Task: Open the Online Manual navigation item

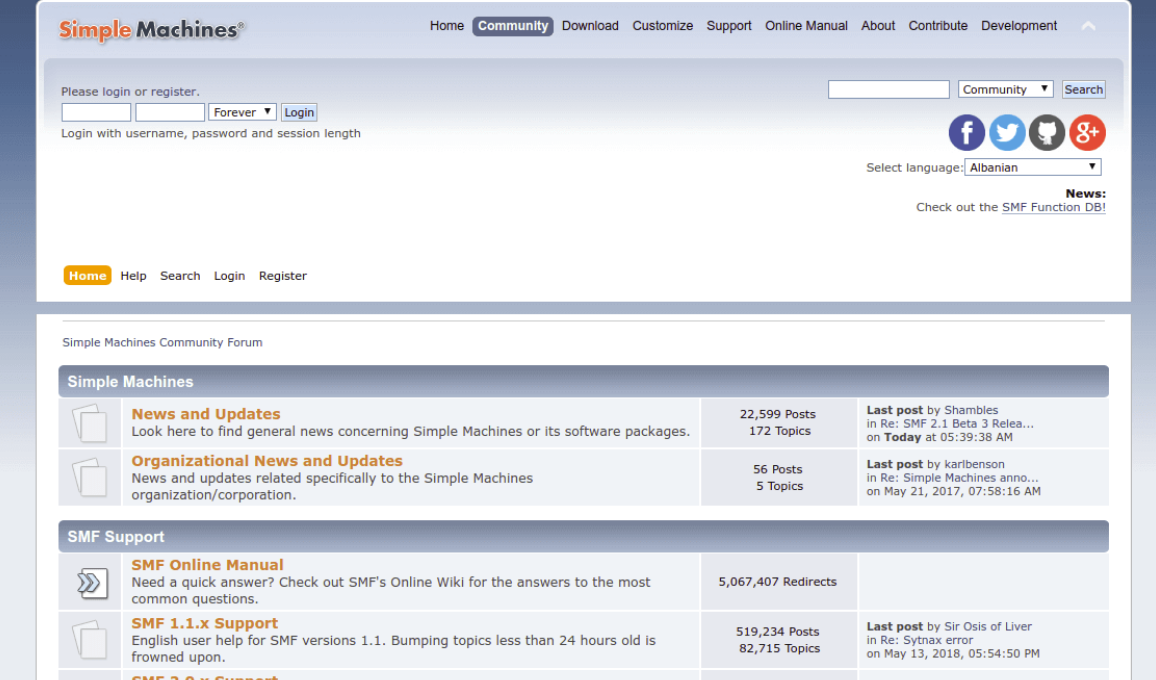Action: click(x=807, y=26)
